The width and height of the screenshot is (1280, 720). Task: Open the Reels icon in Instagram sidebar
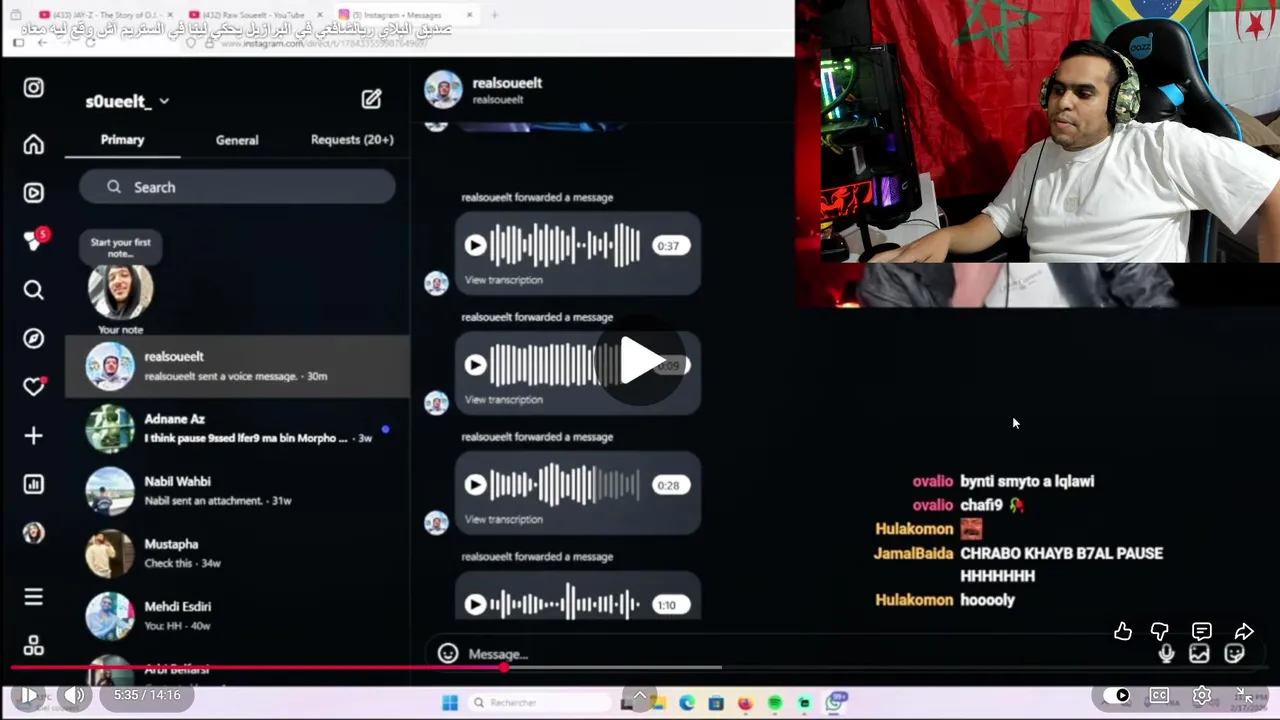[x=33, y=193]
